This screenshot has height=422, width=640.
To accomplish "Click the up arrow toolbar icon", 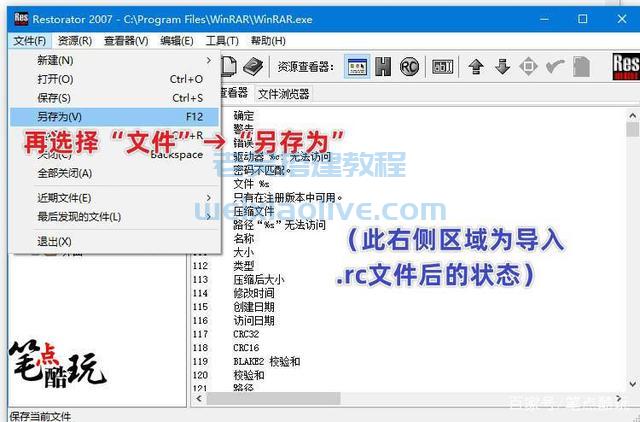I will click(x=476, y=67).
